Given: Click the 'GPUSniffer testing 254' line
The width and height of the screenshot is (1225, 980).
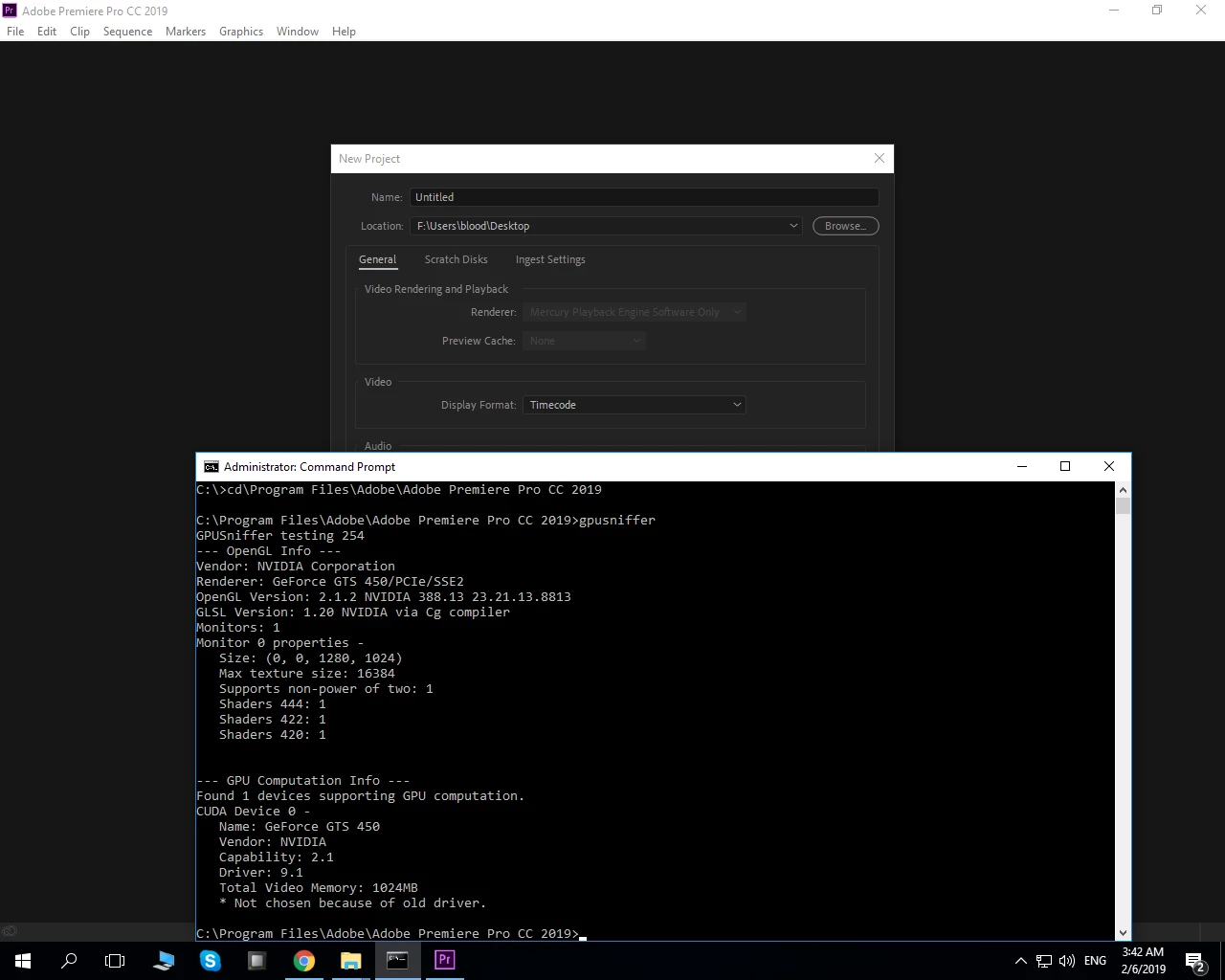Looking at the screenshot, I should [280, 536].
